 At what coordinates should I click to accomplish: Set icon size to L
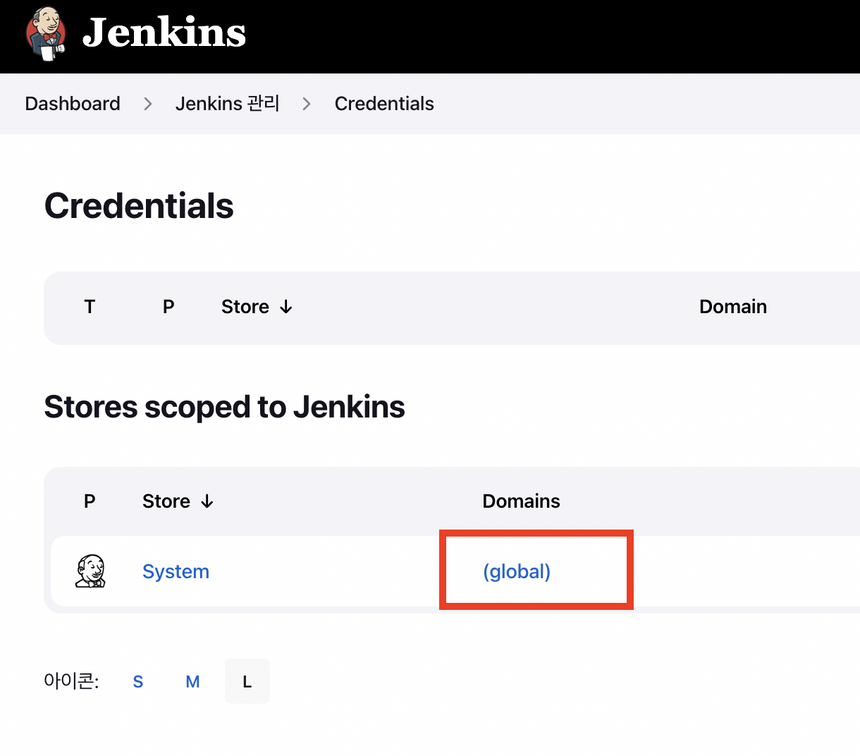247,681
